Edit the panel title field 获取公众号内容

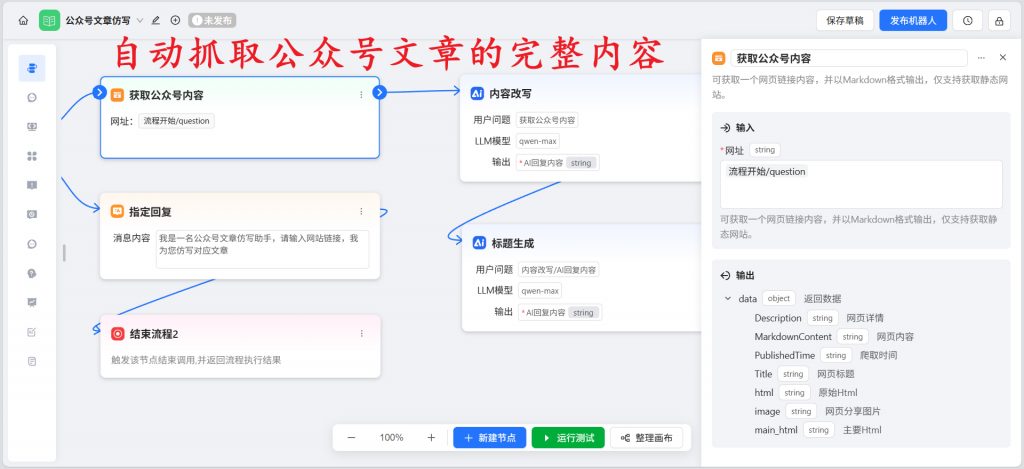[849, 58]
